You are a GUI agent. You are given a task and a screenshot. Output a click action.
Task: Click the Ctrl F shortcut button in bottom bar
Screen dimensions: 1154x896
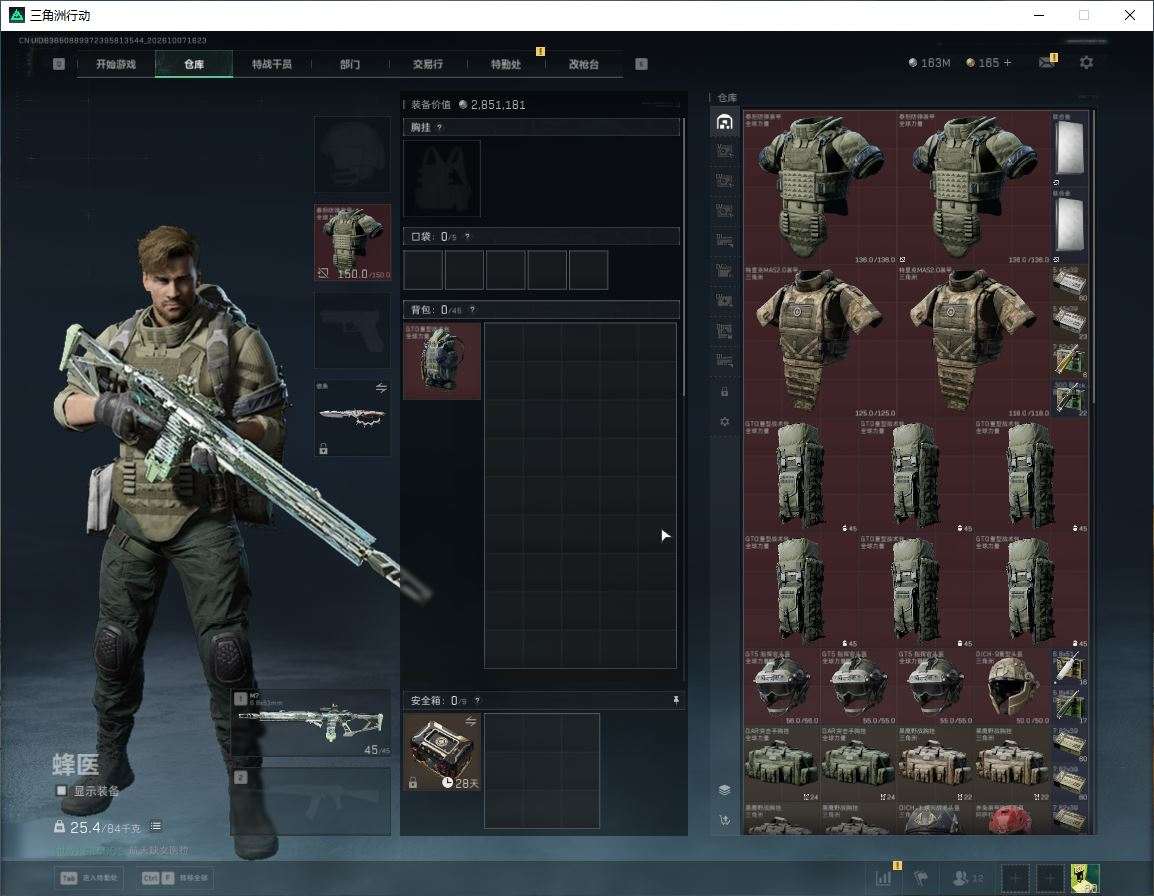click(175, 878)
